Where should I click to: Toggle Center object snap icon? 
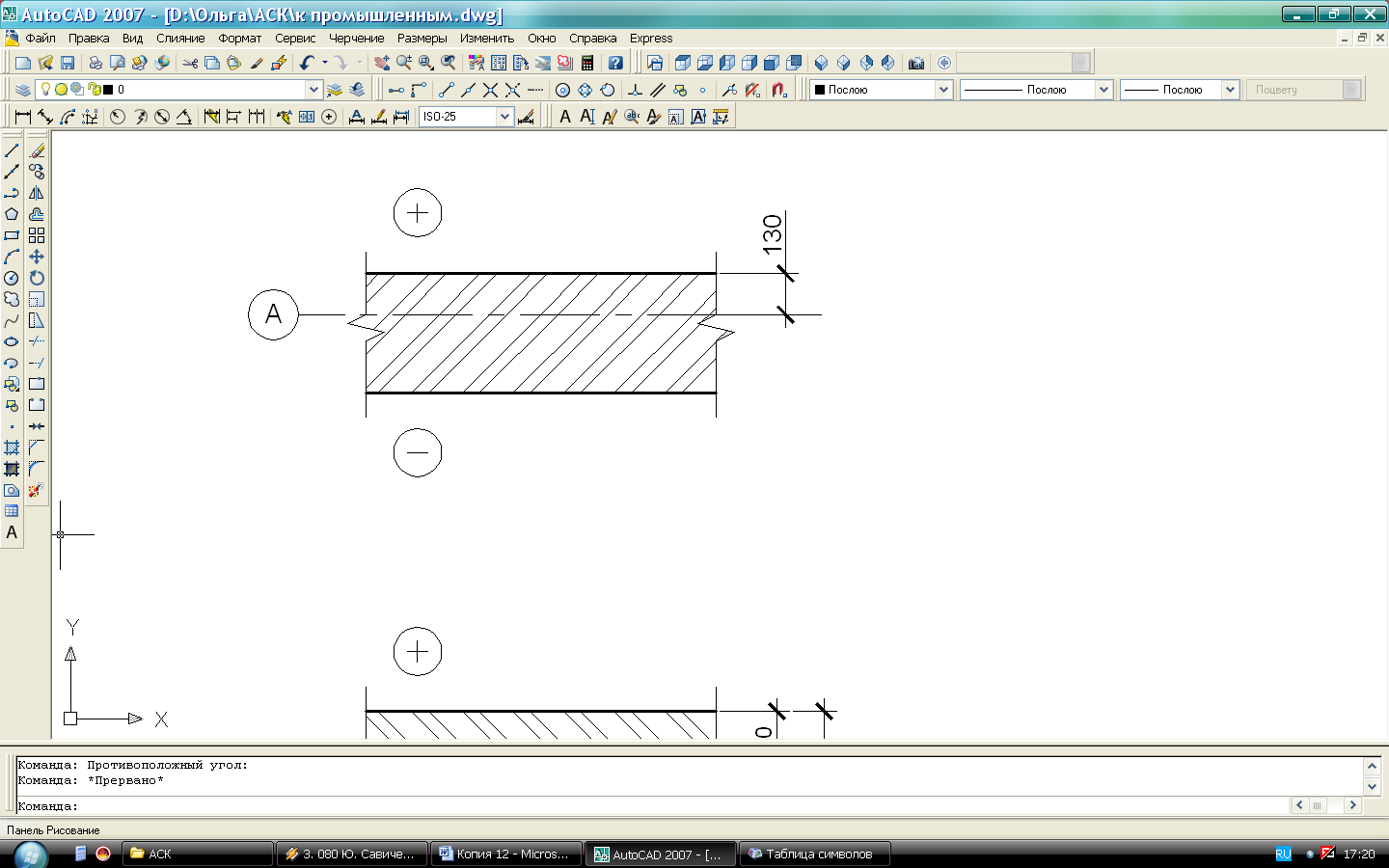pos(562,90)
